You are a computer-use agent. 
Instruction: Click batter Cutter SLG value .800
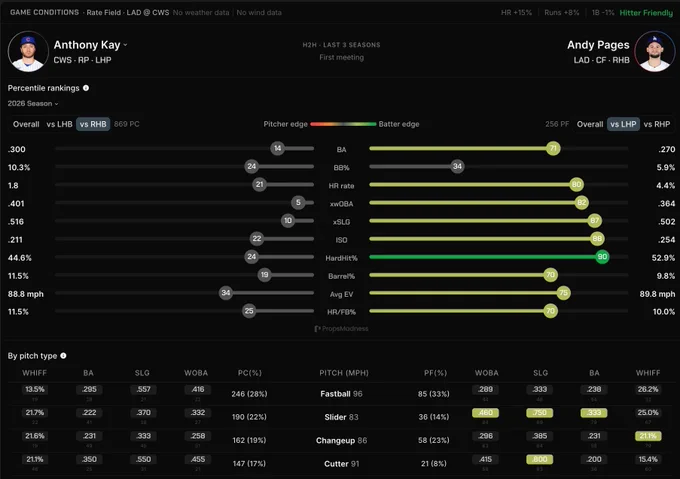[539, 459]
